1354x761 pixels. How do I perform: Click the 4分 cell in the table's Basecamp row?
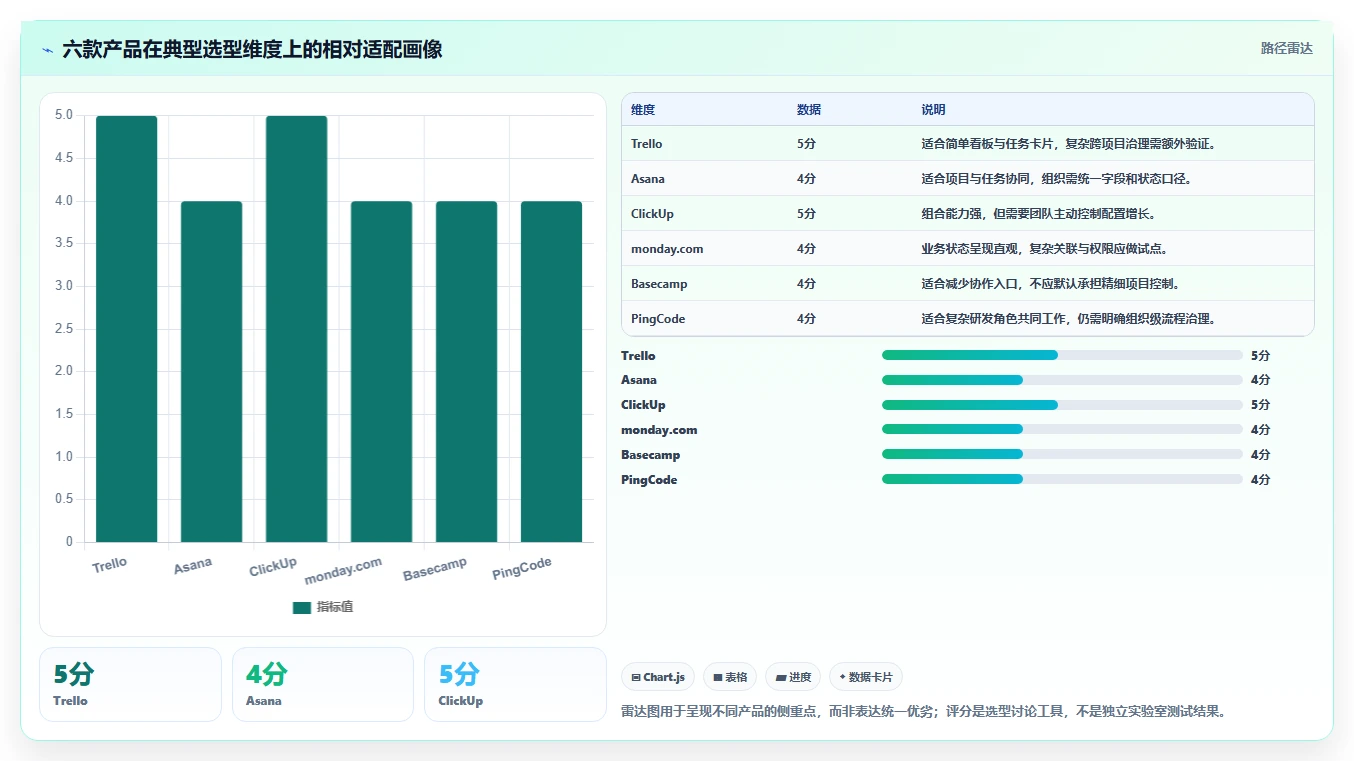coord(806,284)
